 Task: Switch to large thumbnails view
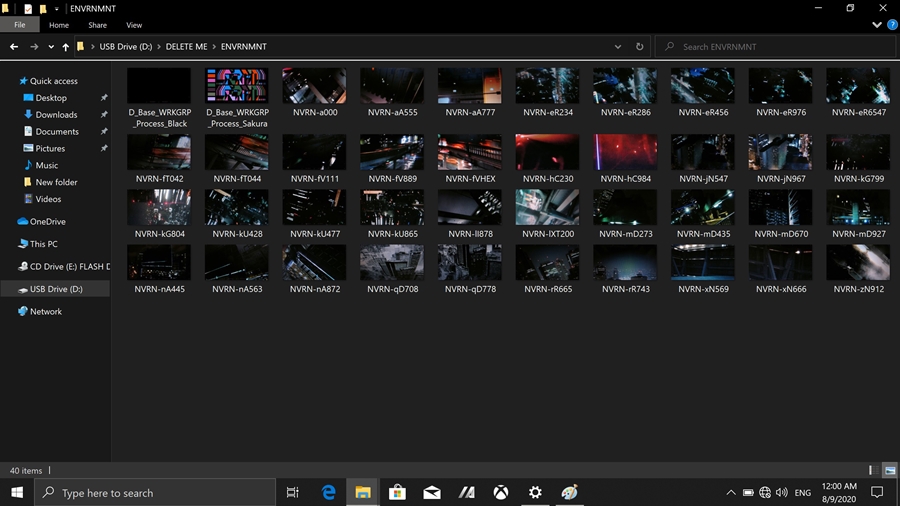[889, 470]
